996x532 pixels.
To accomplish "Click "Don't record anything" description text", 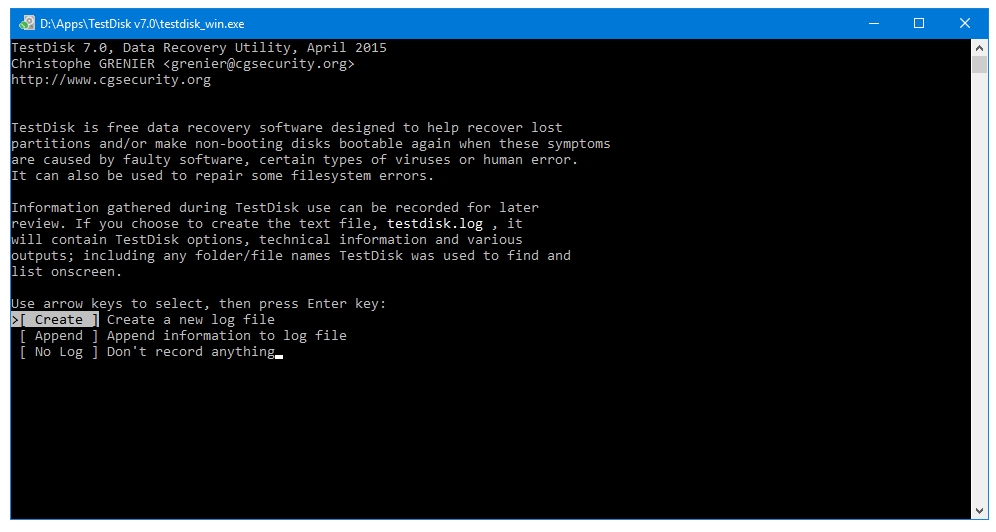I will (x=191, y=352).
